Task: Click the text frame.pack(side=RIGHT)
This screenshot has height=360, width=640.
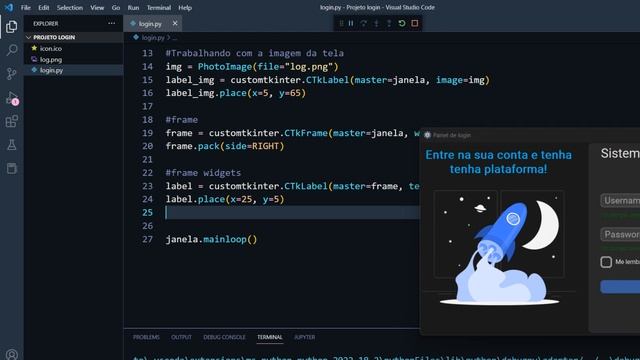Action: [225, 146]
